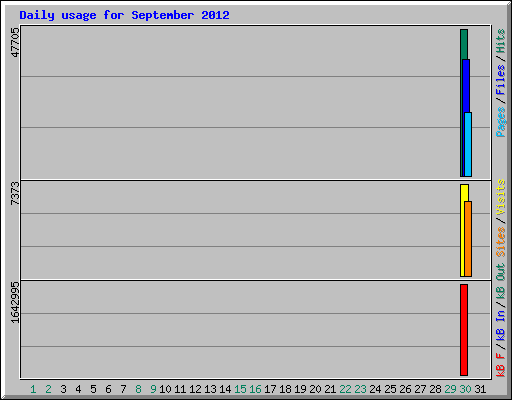512x400 pixels.
Task: Click day 31 on the x-axis
Action: pos(480,389)
